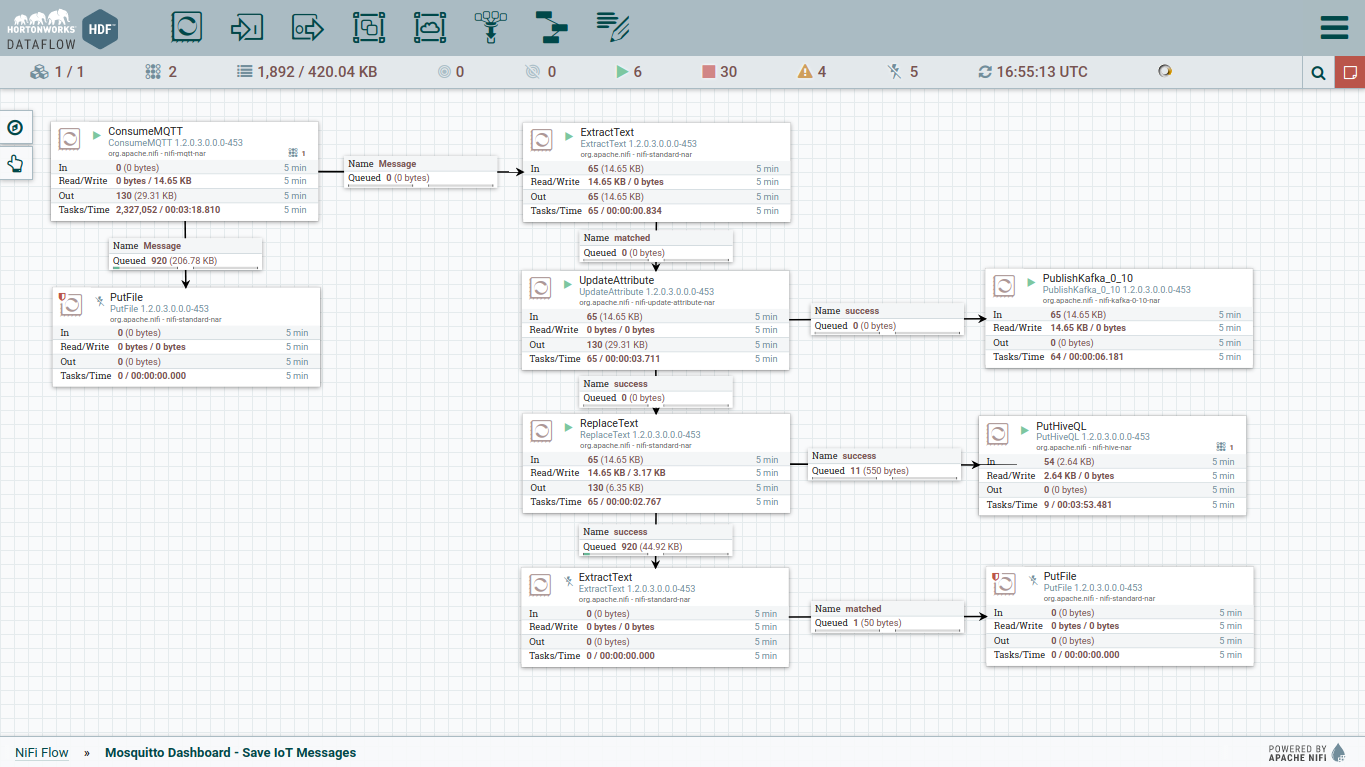This screenshot has width=1365, height=767.
Task: Select the Process Group toolbar icon
Action: click(x=369, y=27)
